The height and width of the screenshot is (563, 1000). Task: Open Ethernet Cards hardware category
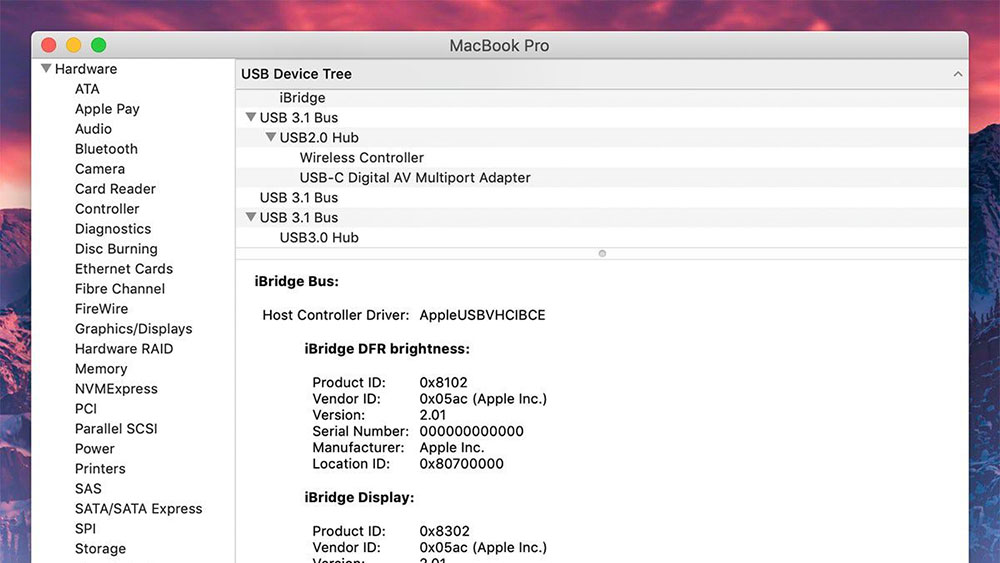click(123, 269)
